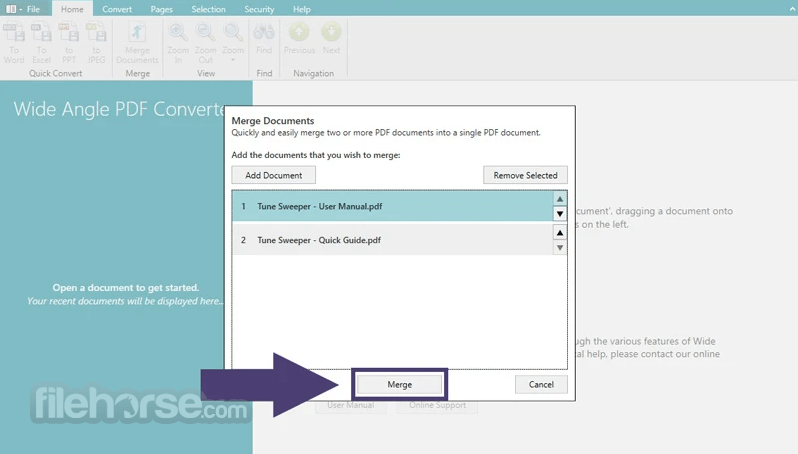The height and width of the screenshot is (454, 798).
Task: Switch to the Home ribbon tab
Action: (x=72, y=9)
